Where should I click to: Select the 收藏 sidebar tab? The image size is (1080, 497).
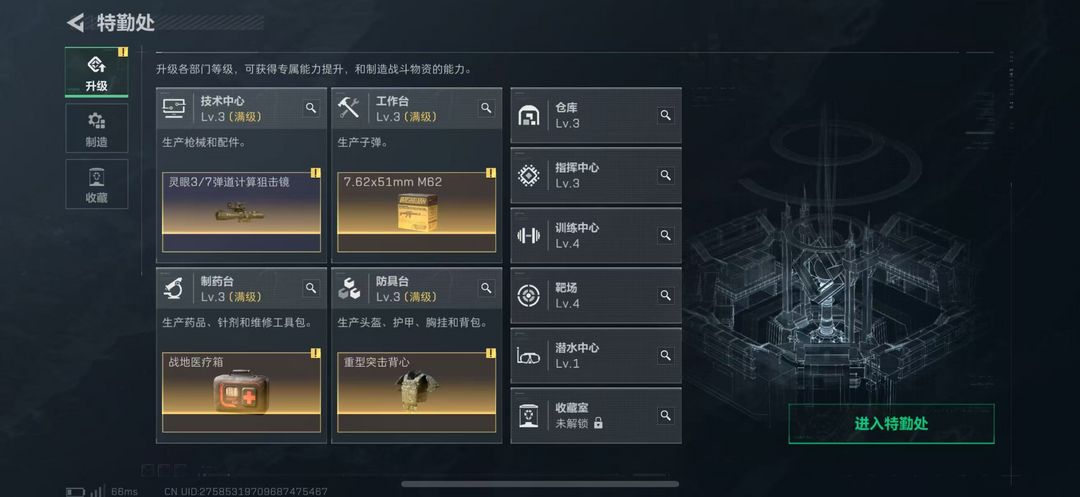[96, 184]
